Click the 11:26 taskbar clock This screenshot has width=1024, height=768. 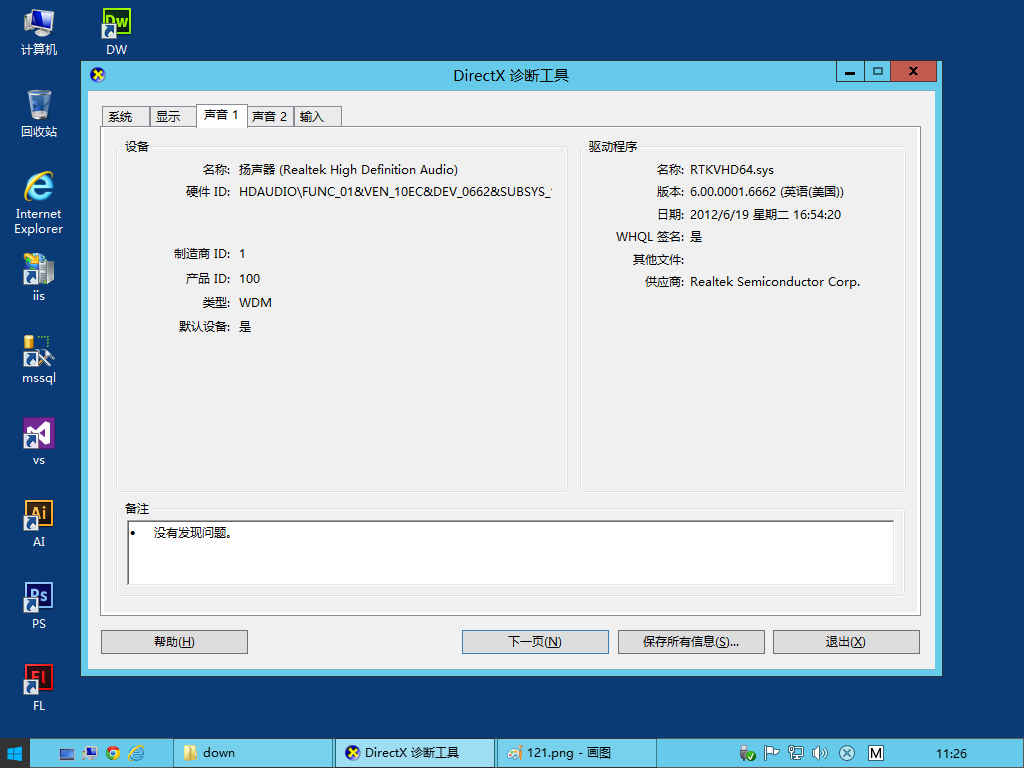tap(951, 754)
